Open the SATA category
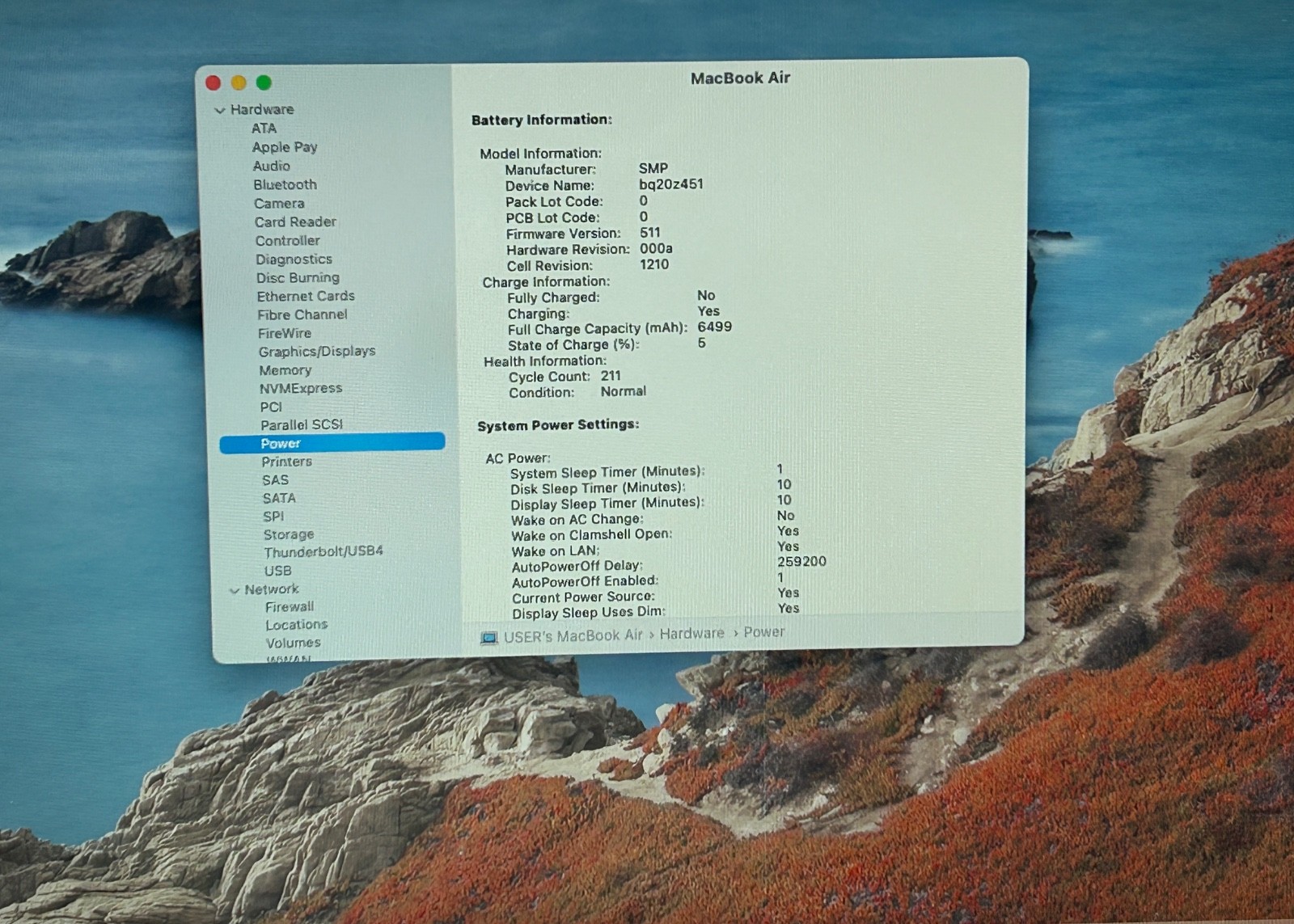This screenshot has width=1294, height=924. pos(279,499)
